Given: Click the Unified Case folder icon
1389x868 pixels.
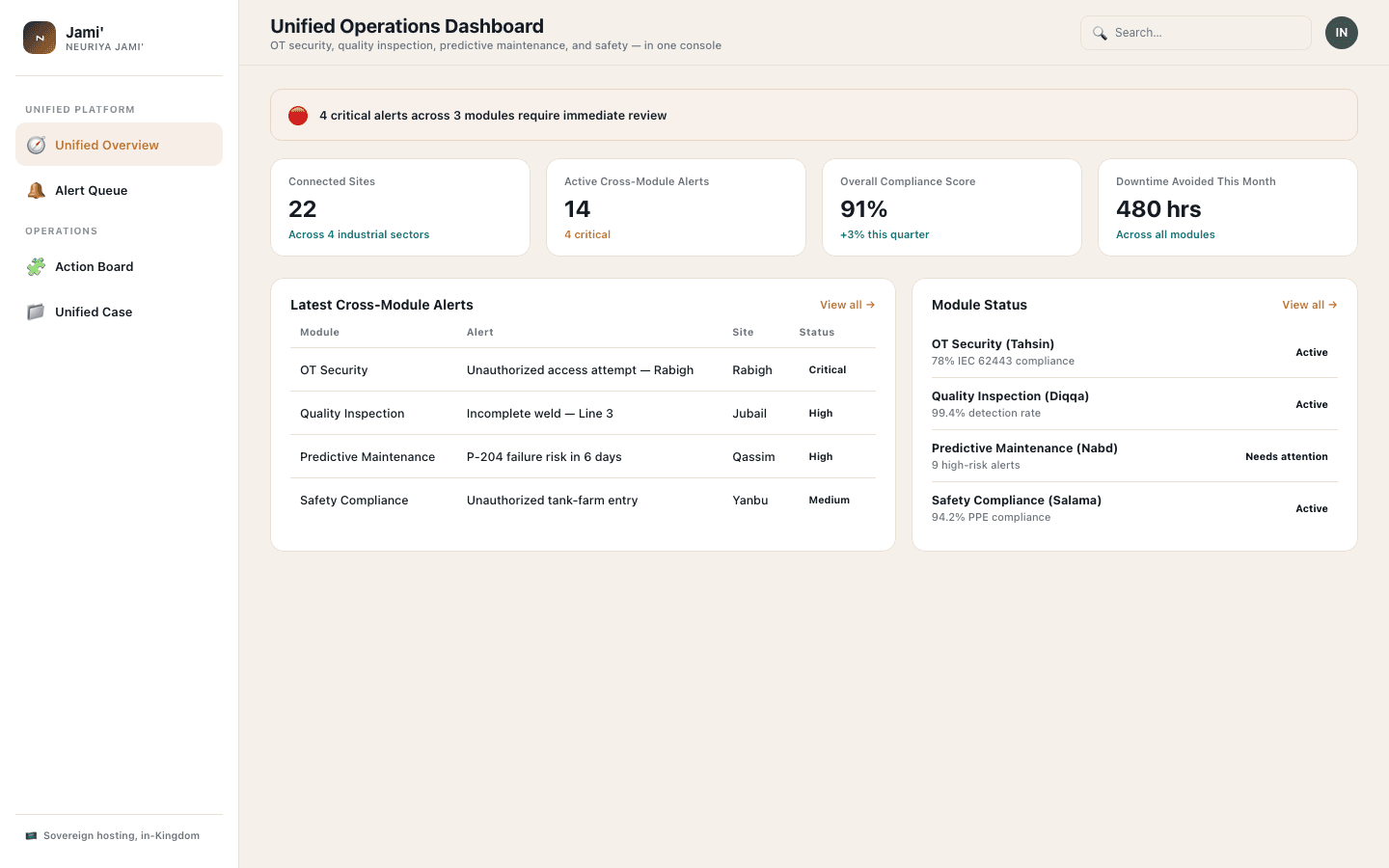Looking at the screenshot, I should click(x=36, y=312).
